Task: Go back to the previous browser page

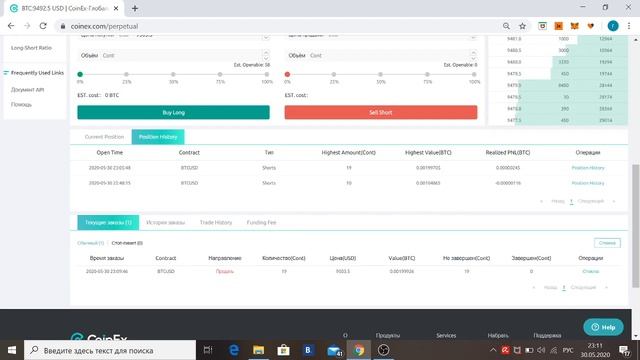Action: [11, 26]
